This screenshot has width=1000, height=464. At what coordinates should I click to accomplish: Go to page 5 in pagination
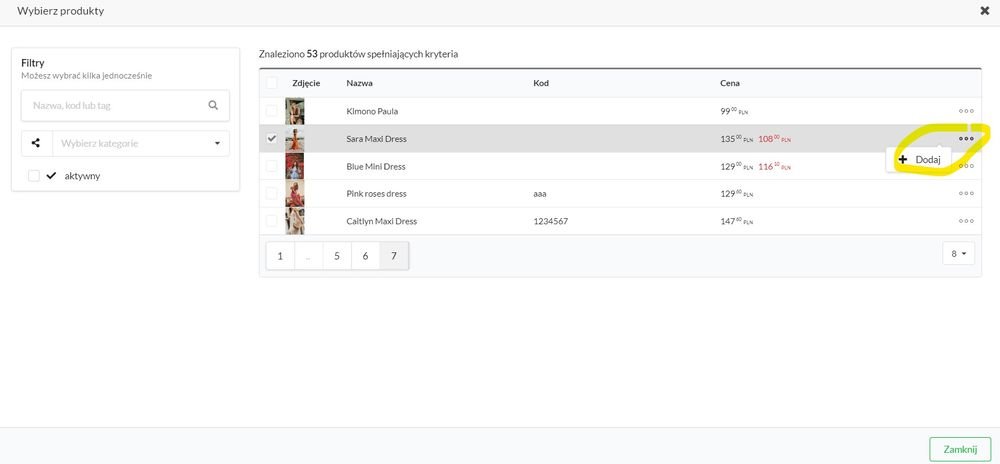point(337,256)
